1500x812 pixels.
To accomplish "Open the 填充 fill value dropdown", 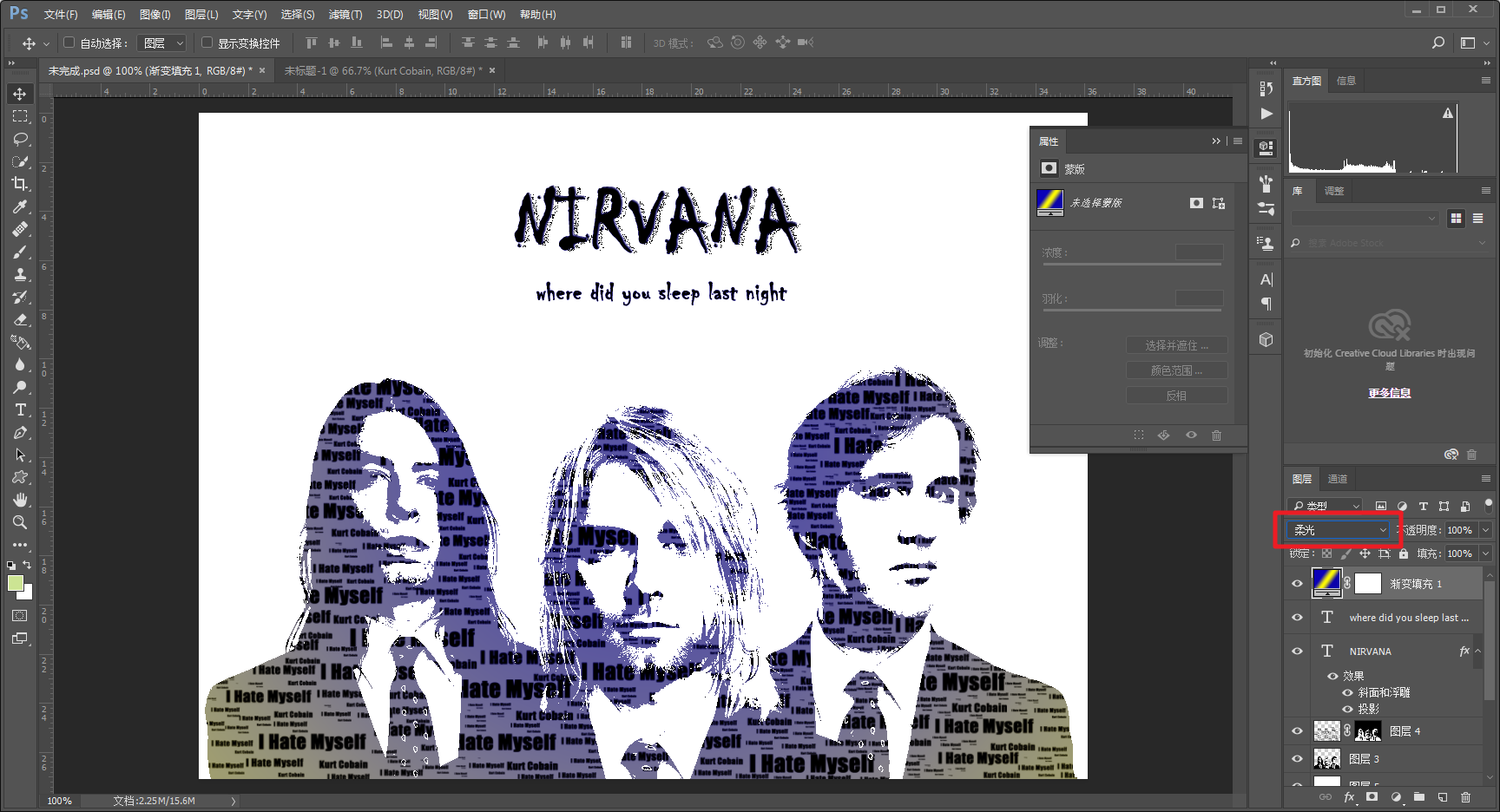I will tap(1485, 553).
